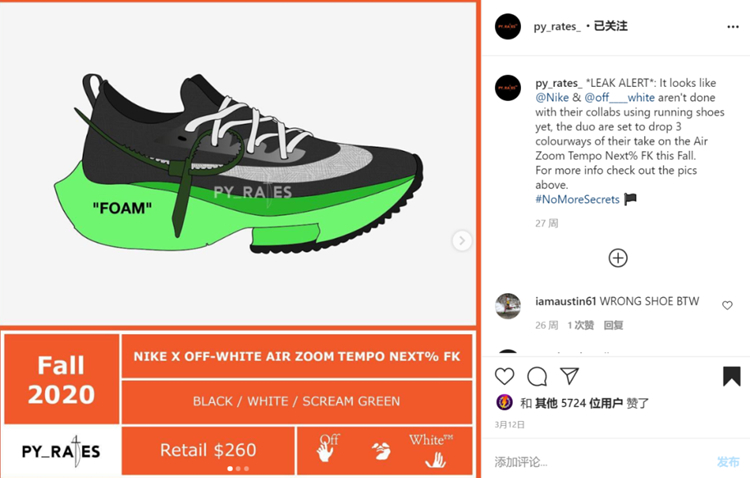This screenshot has height=478, width=750.
Task: Toggle the 已关注 following status
Action: 610,26
